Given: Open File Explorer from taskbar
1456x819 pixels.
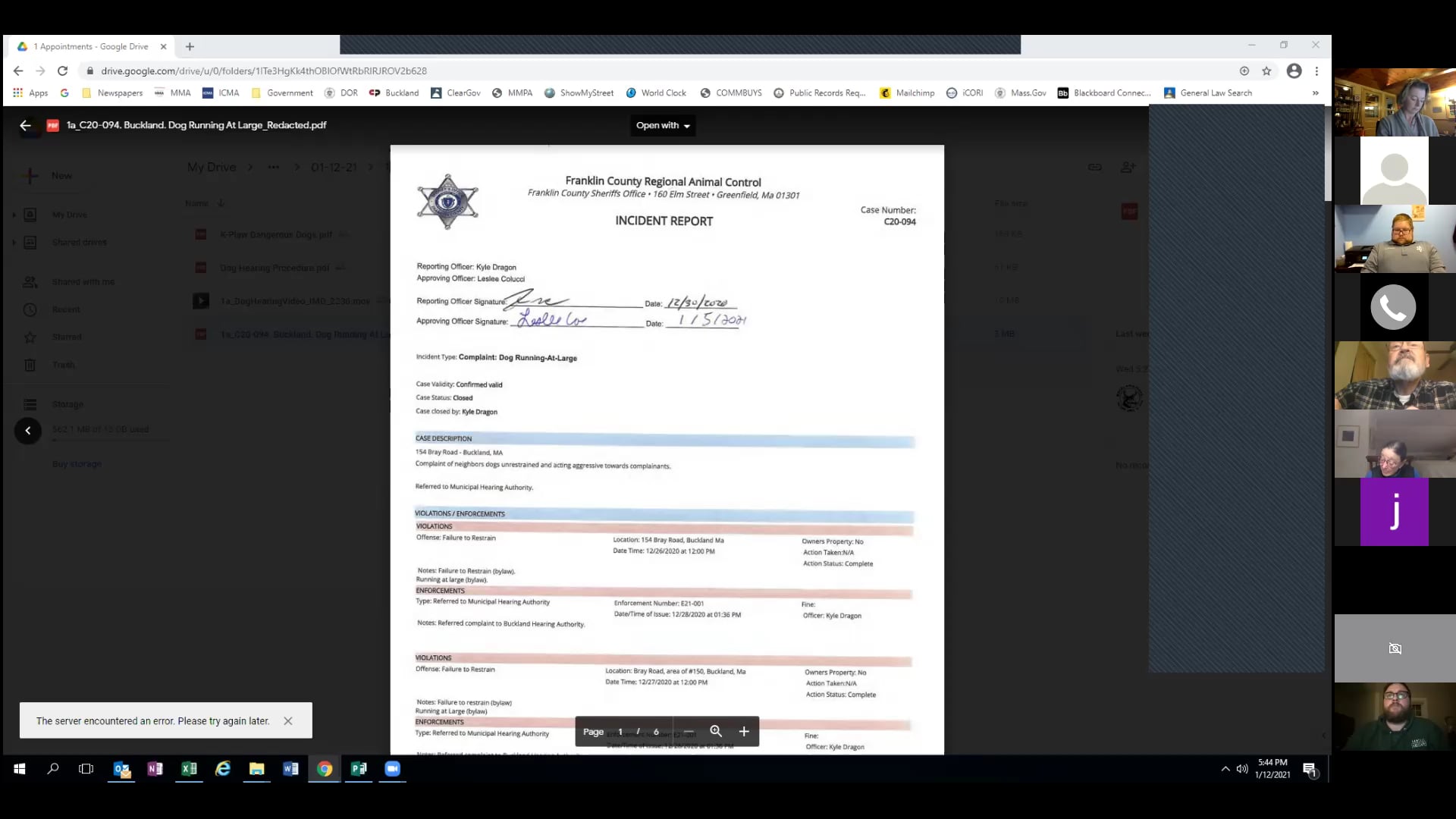Looking at the screenshot, I should [x=256, y=769].
